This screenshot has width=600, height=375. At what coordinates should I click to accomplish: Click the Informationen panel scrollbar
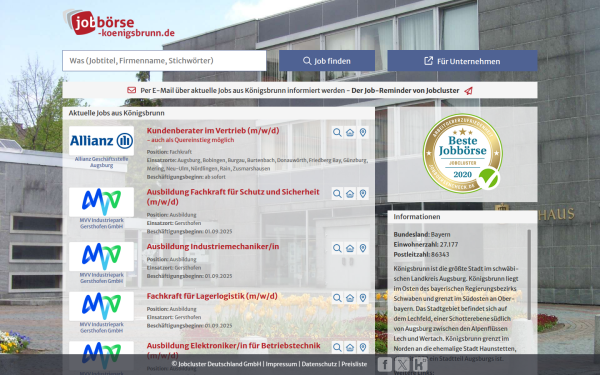pyautogui.click(x=529, y=274)
